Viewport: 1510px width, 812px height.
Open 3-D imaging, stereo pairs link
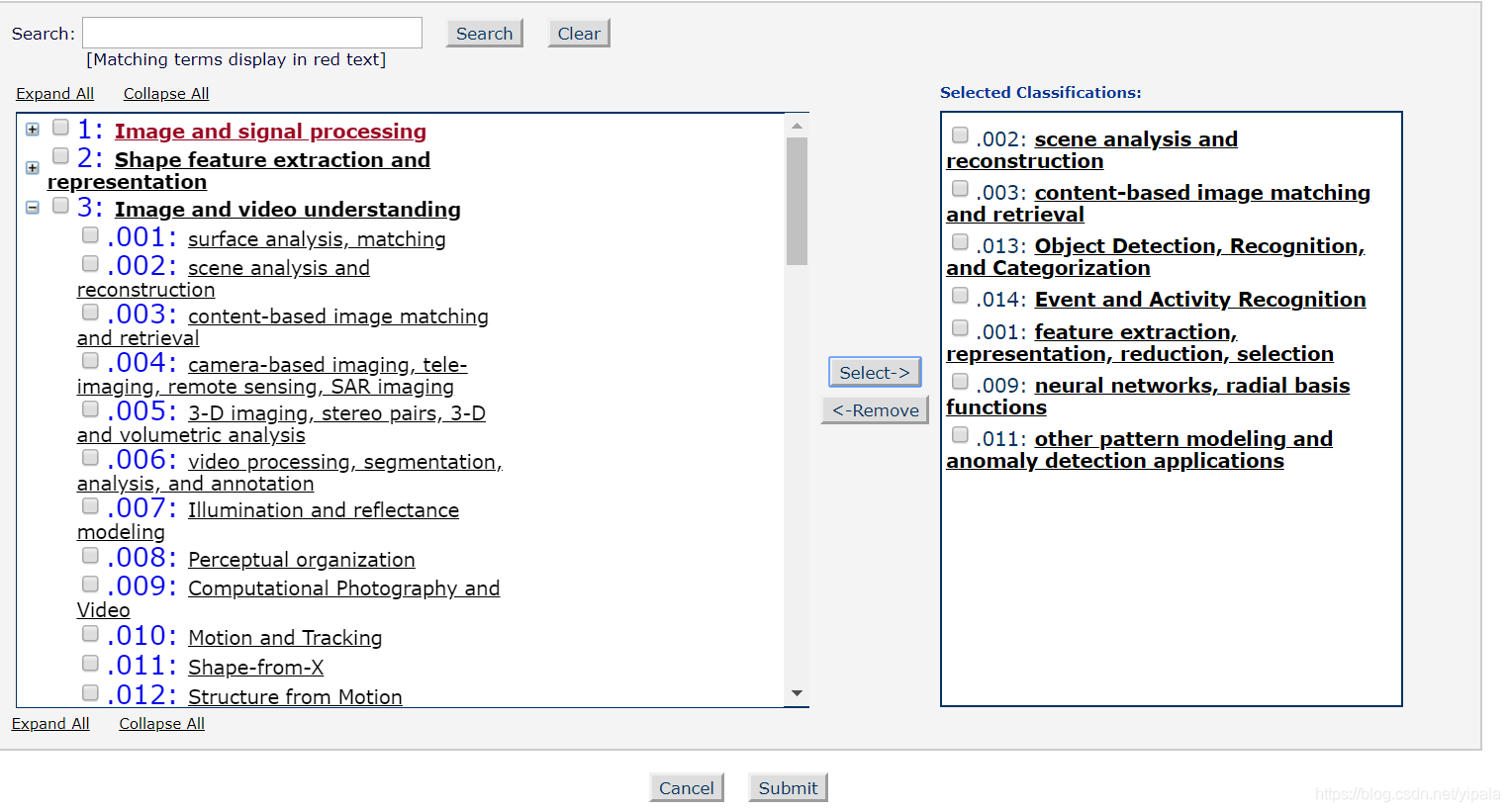click(281, 423)
